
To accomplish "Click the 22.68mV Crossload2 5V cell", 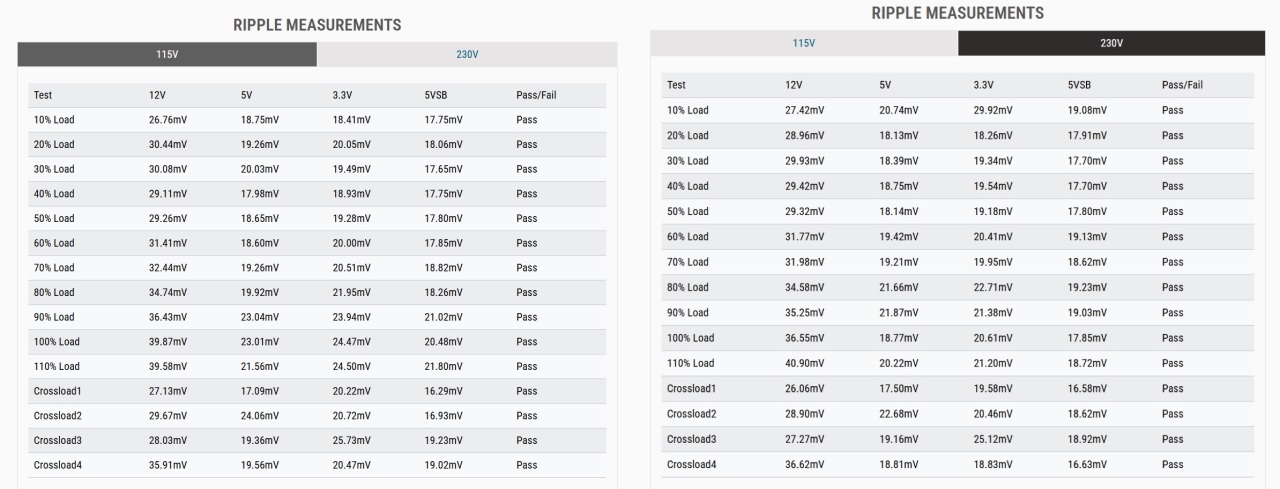I will [898, 414].
